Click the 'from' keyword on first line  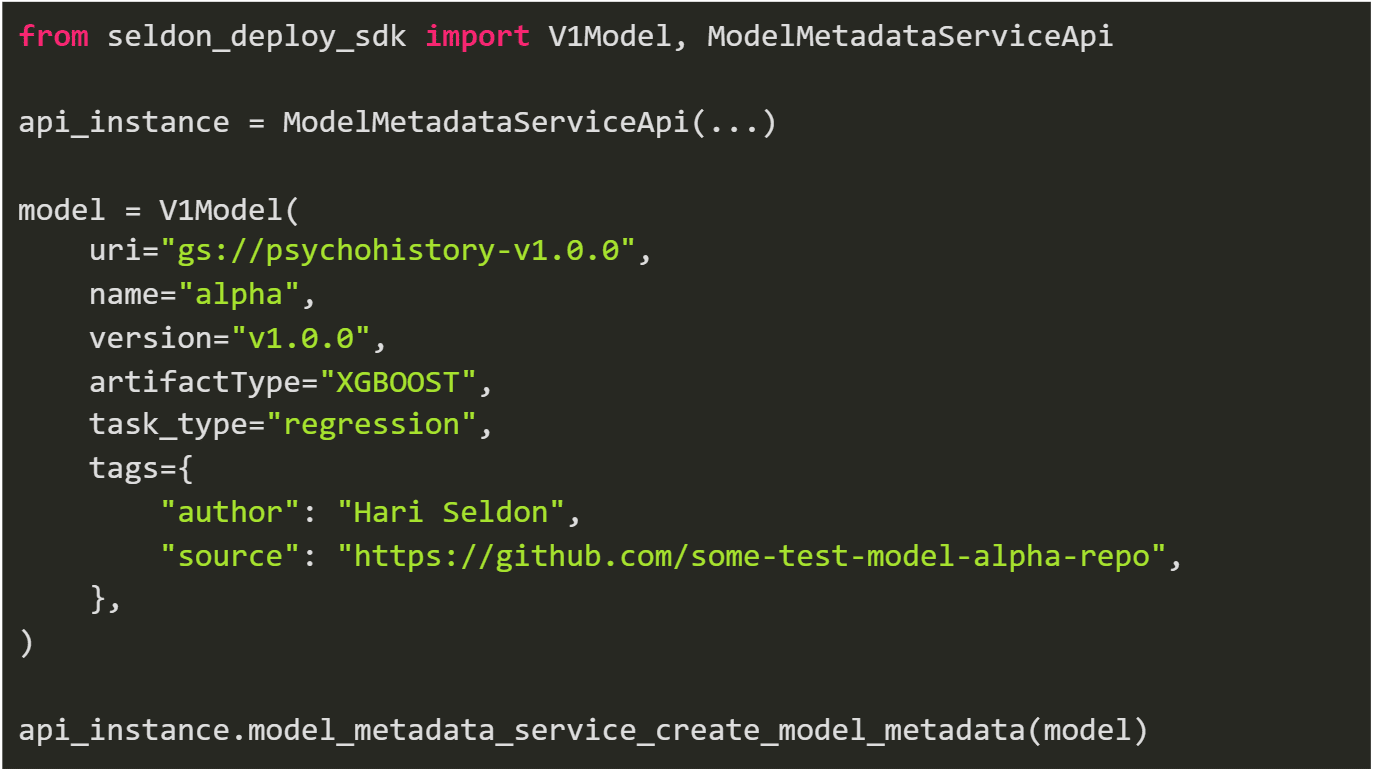click(53, 36)
